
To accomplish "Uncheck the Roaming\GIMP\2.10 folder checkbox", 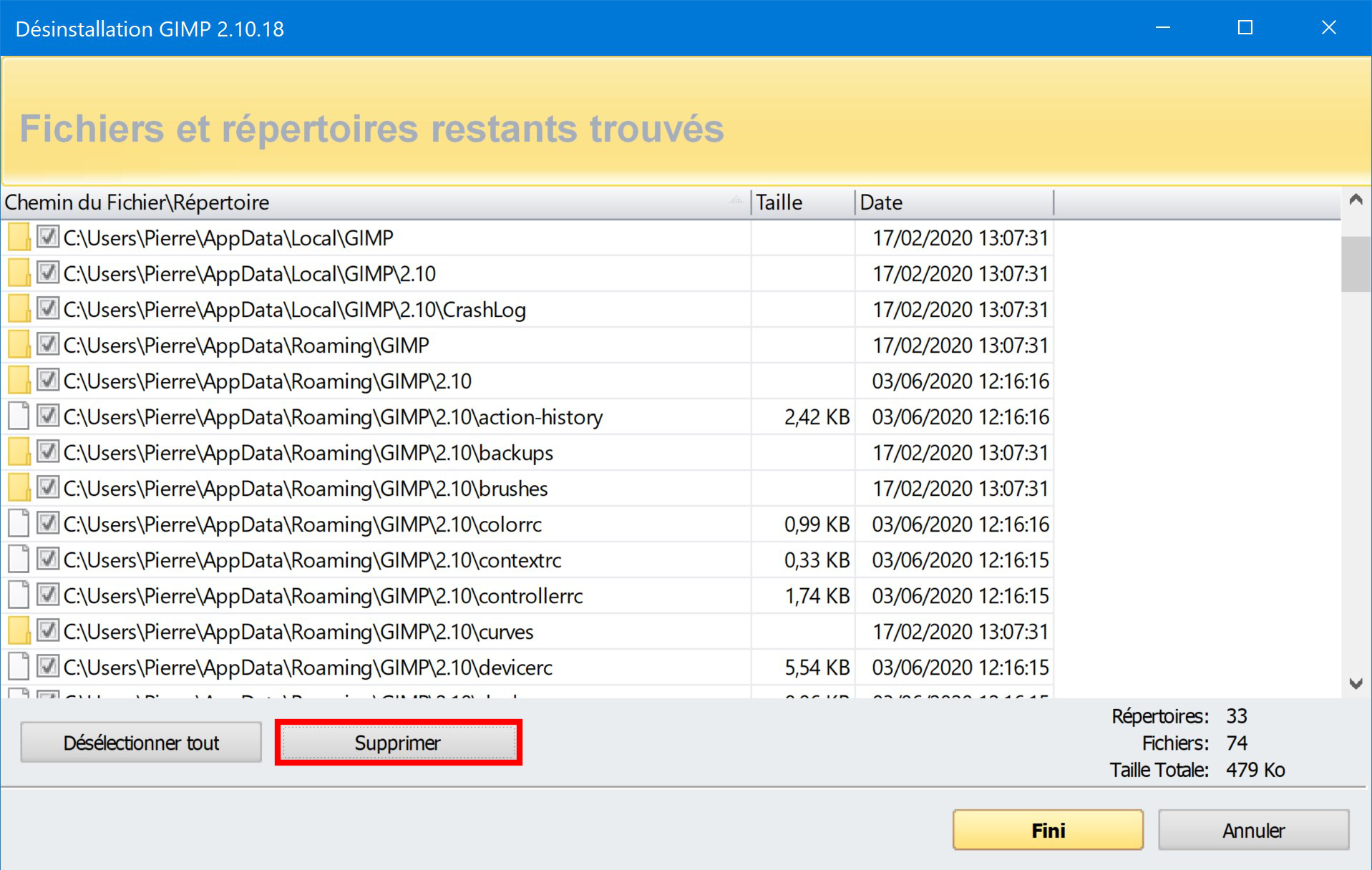I will point(48,380).
